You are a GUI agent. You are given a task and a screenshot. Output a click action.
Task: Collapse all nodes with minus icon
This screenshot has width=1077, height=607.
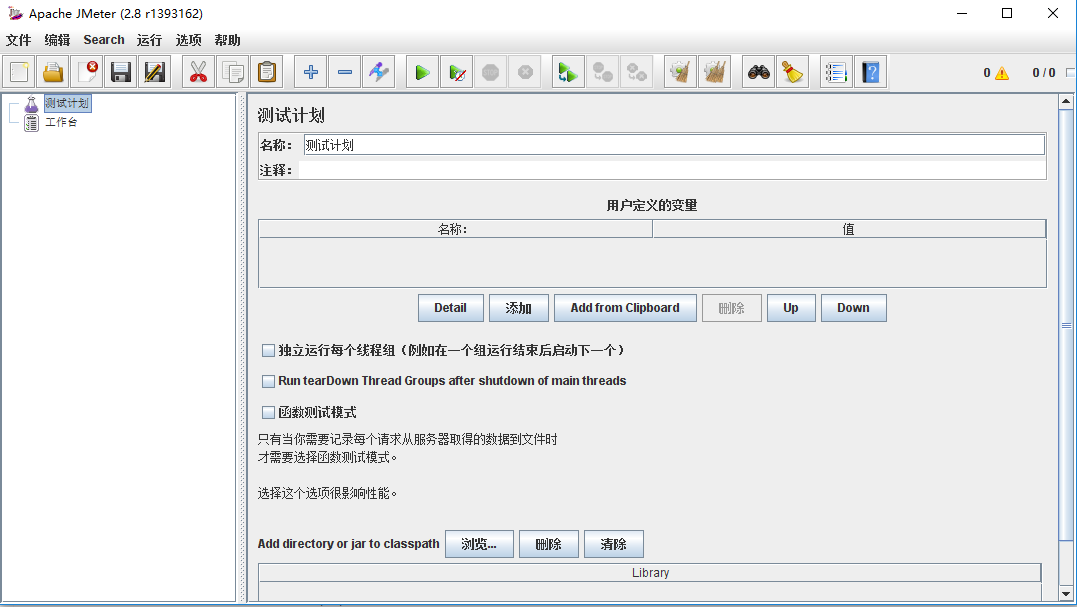(345, 72)
